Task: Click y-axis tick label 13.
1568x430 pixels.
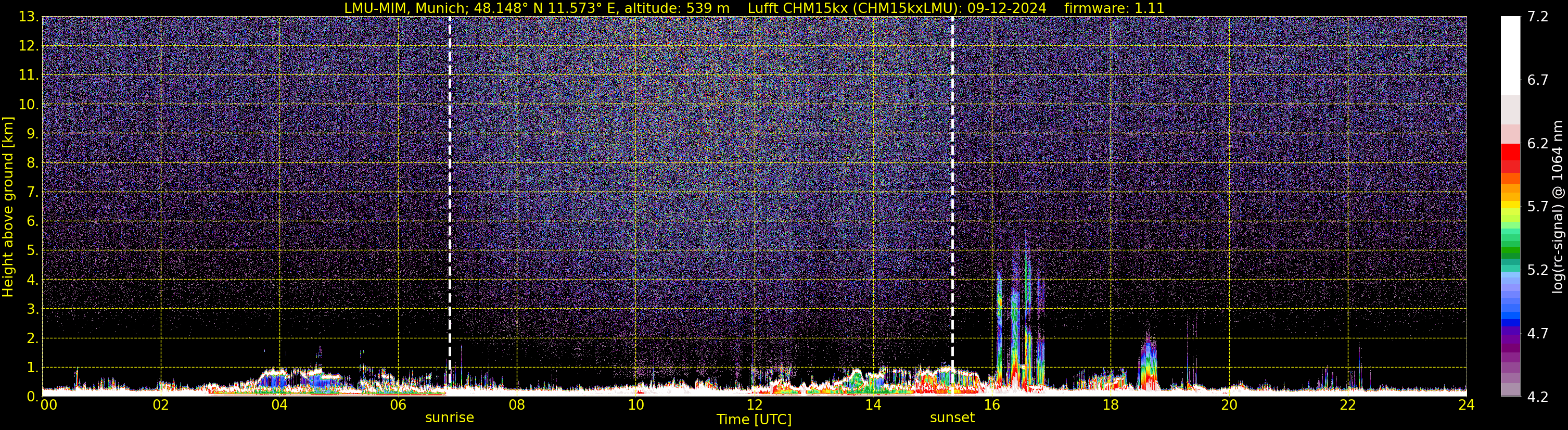Action: [28, 17]
